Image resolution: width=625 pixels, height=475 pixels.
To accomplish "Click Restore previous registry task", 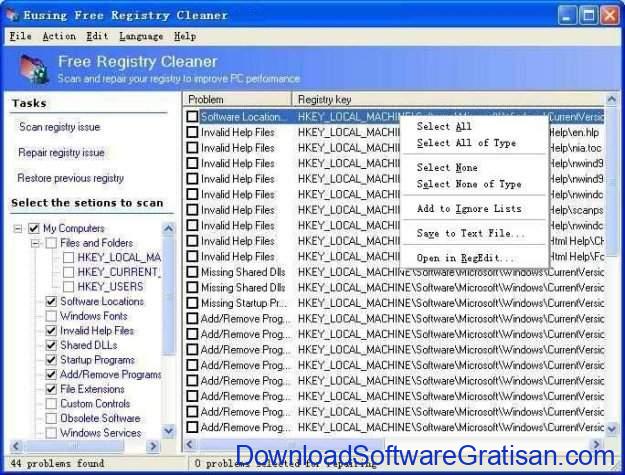I will point(71,178).
